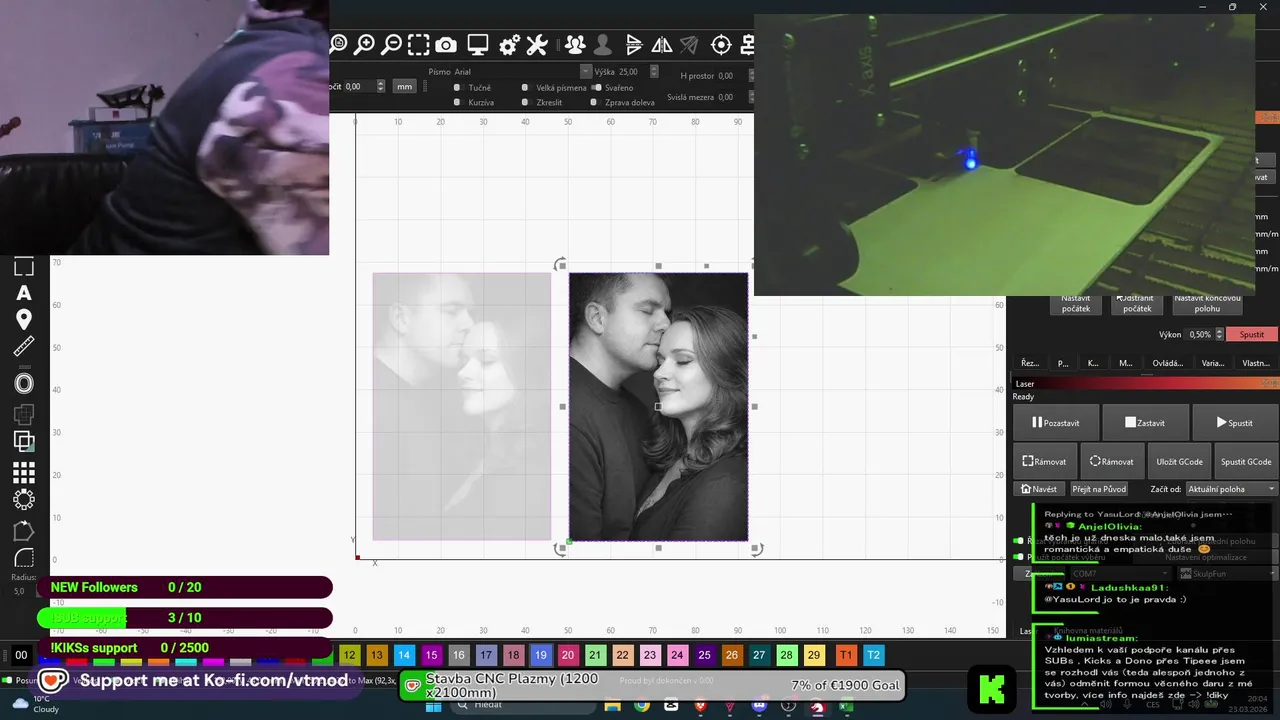Screen dimensions: 1280x720
Task: Select the polygon path edit tool
Action: tap(24, 531)
